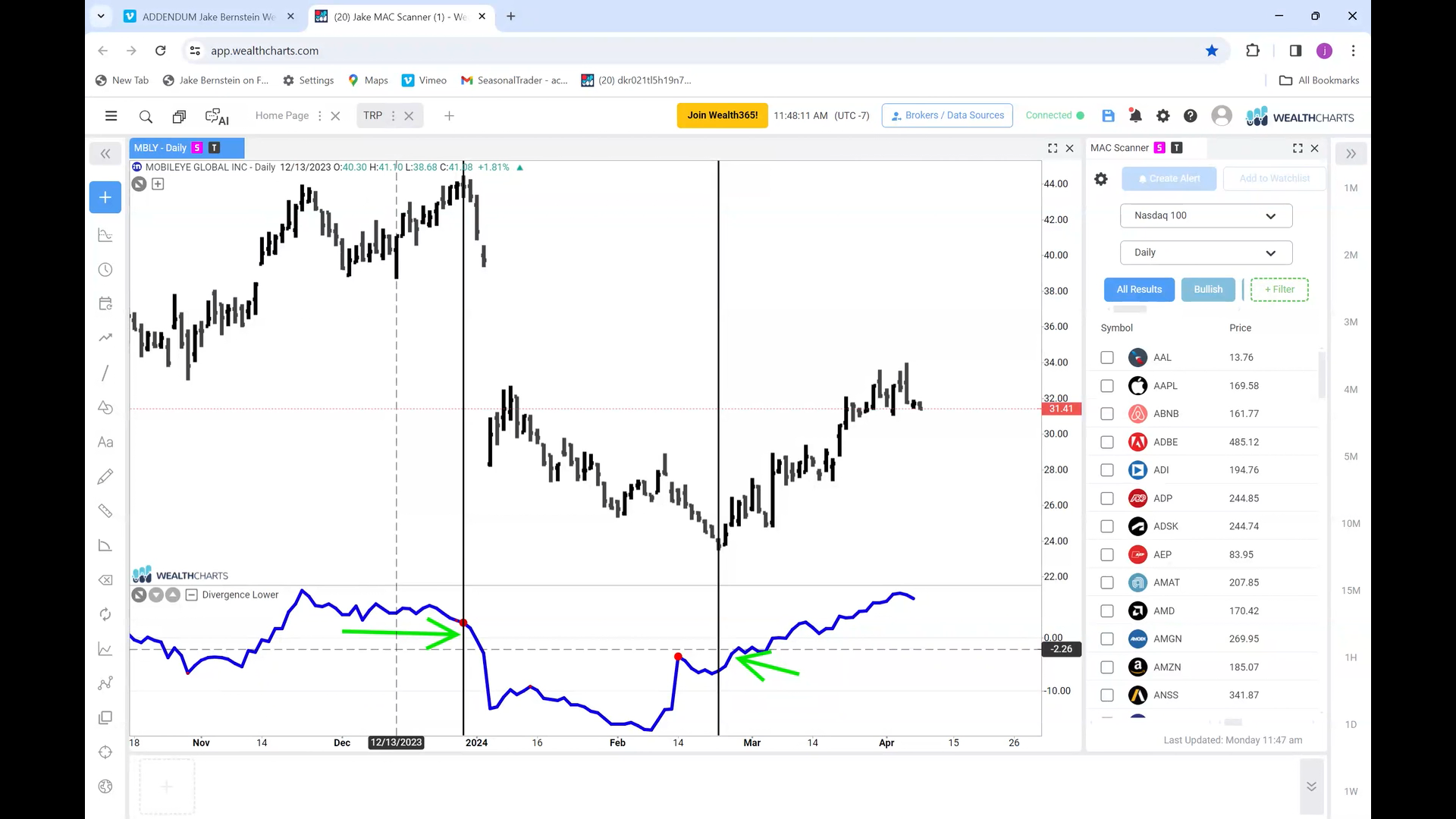This screenshot has height=819, width=1456.
Task: Check the AMD symbol checkbox
Action: click(1107, 611)
